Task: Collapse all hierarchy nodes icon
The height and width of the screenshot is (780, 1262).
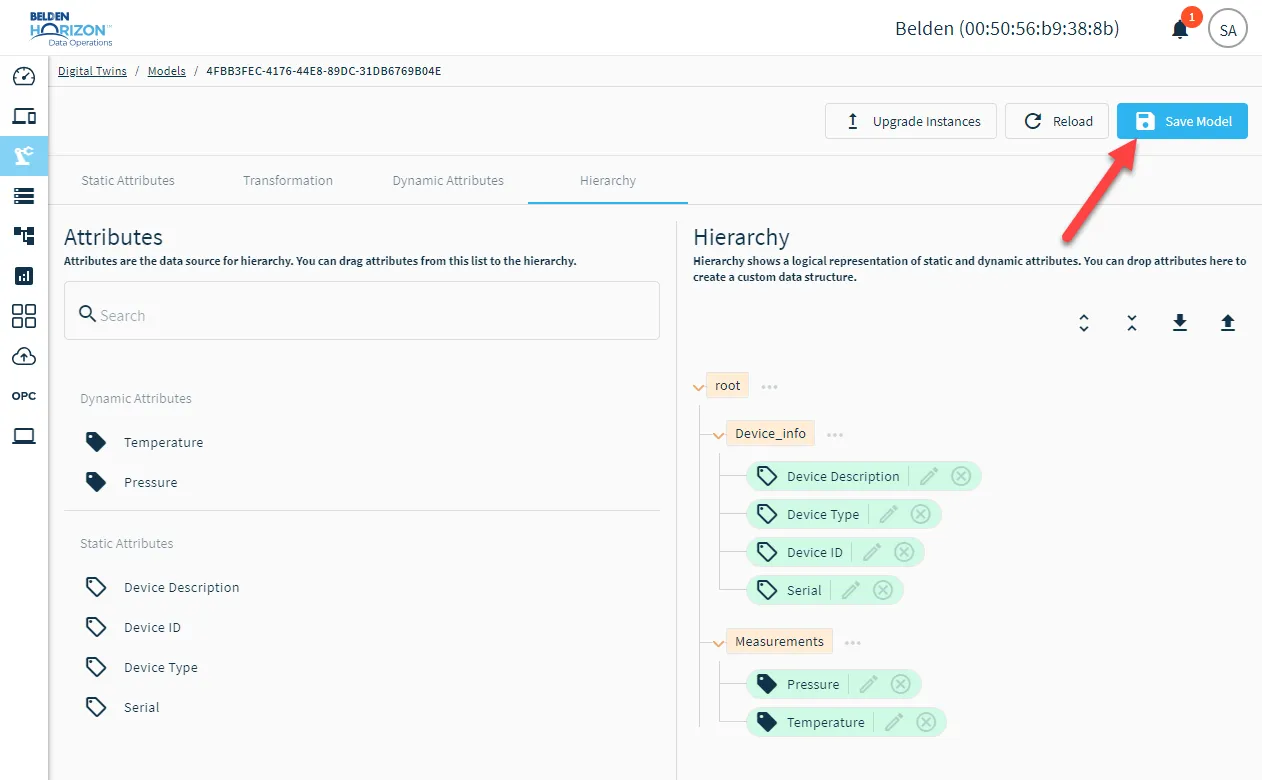Action: (1131, 323)
